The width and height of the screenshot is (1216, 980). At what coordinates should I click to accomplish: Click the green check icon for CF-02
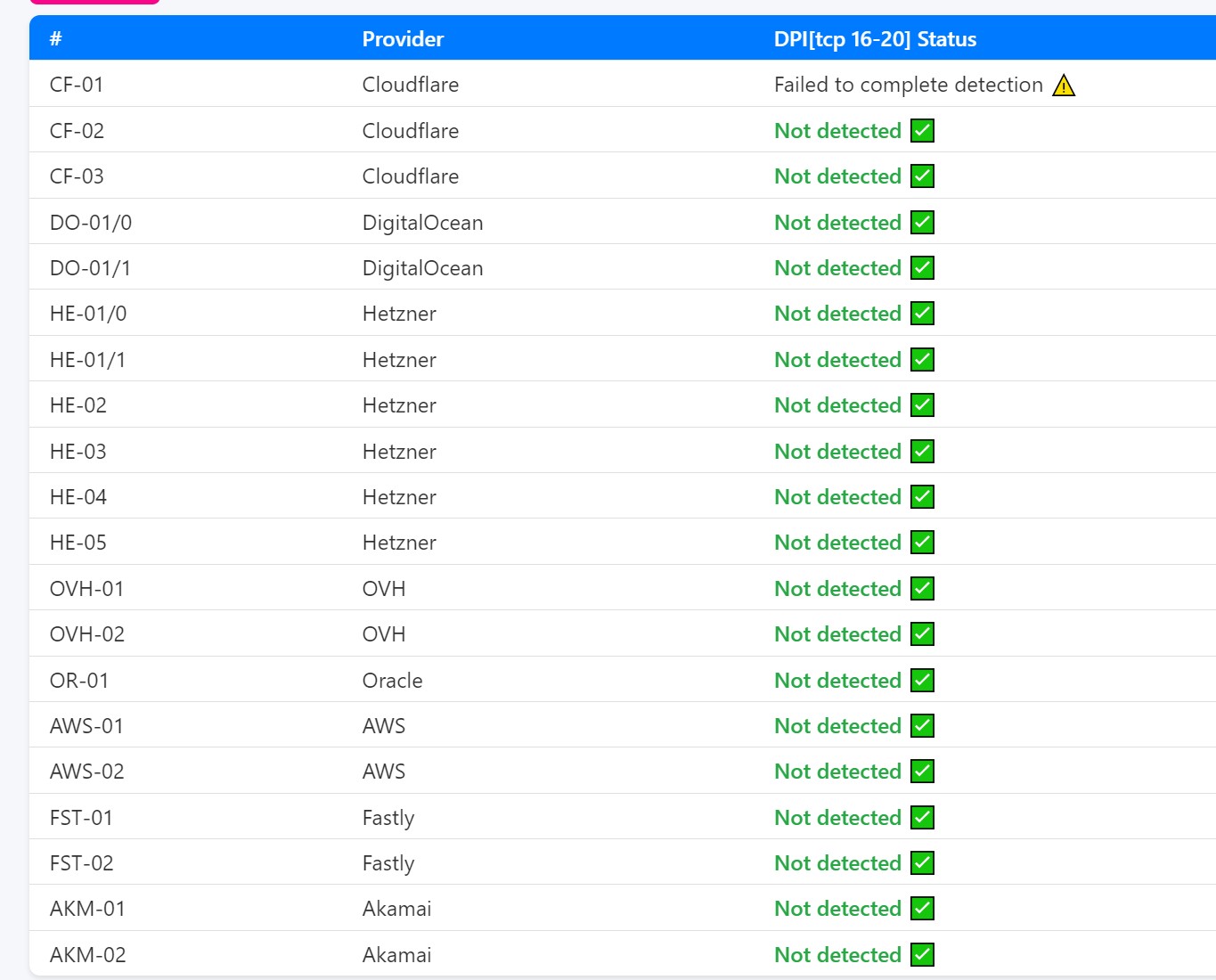coord(923,131)
